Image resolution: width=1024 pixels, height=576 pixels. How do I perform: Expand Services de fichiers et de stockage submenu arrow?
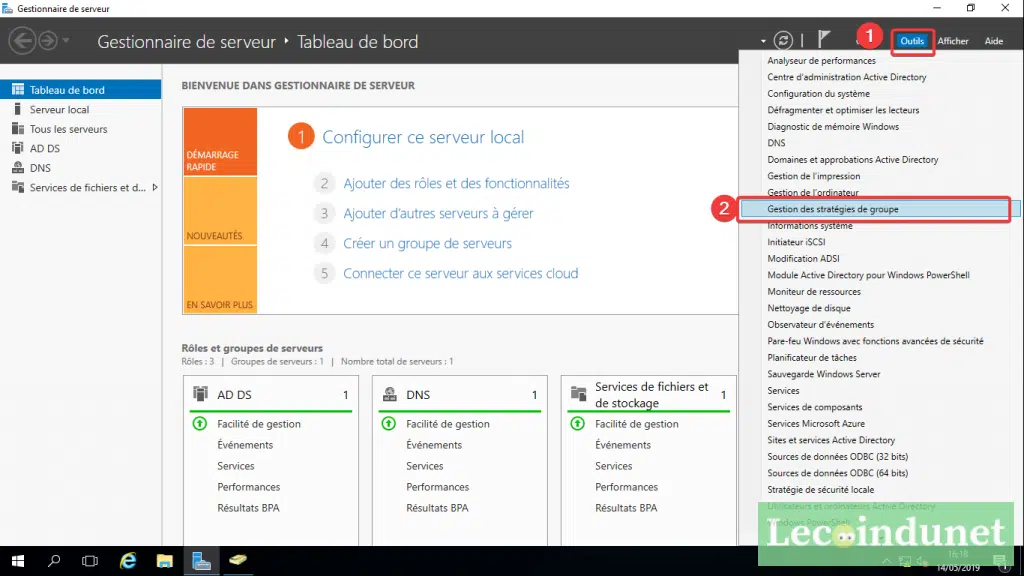(155, 187)
